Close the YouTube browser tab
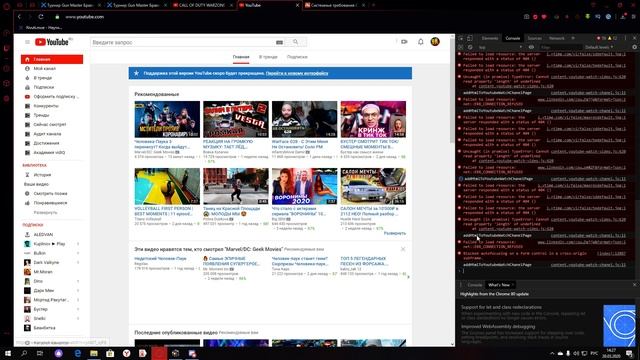Viewport: 640px width, 360px height. coord(297,5)
